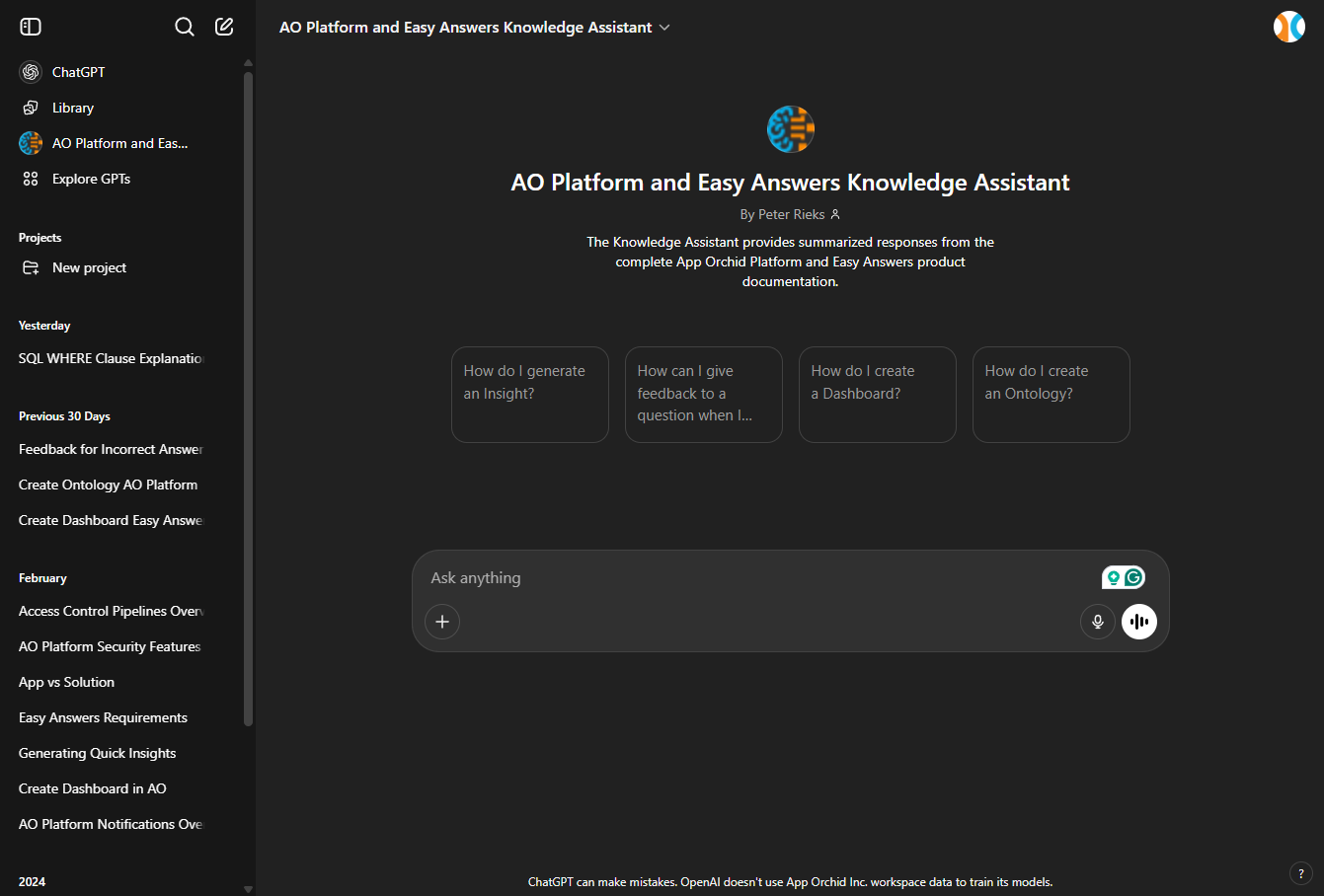This screenshot has height=896, width=1324.
Task: Collapse the sidebar with the panel icon
Action: click(x=31, y=27)
